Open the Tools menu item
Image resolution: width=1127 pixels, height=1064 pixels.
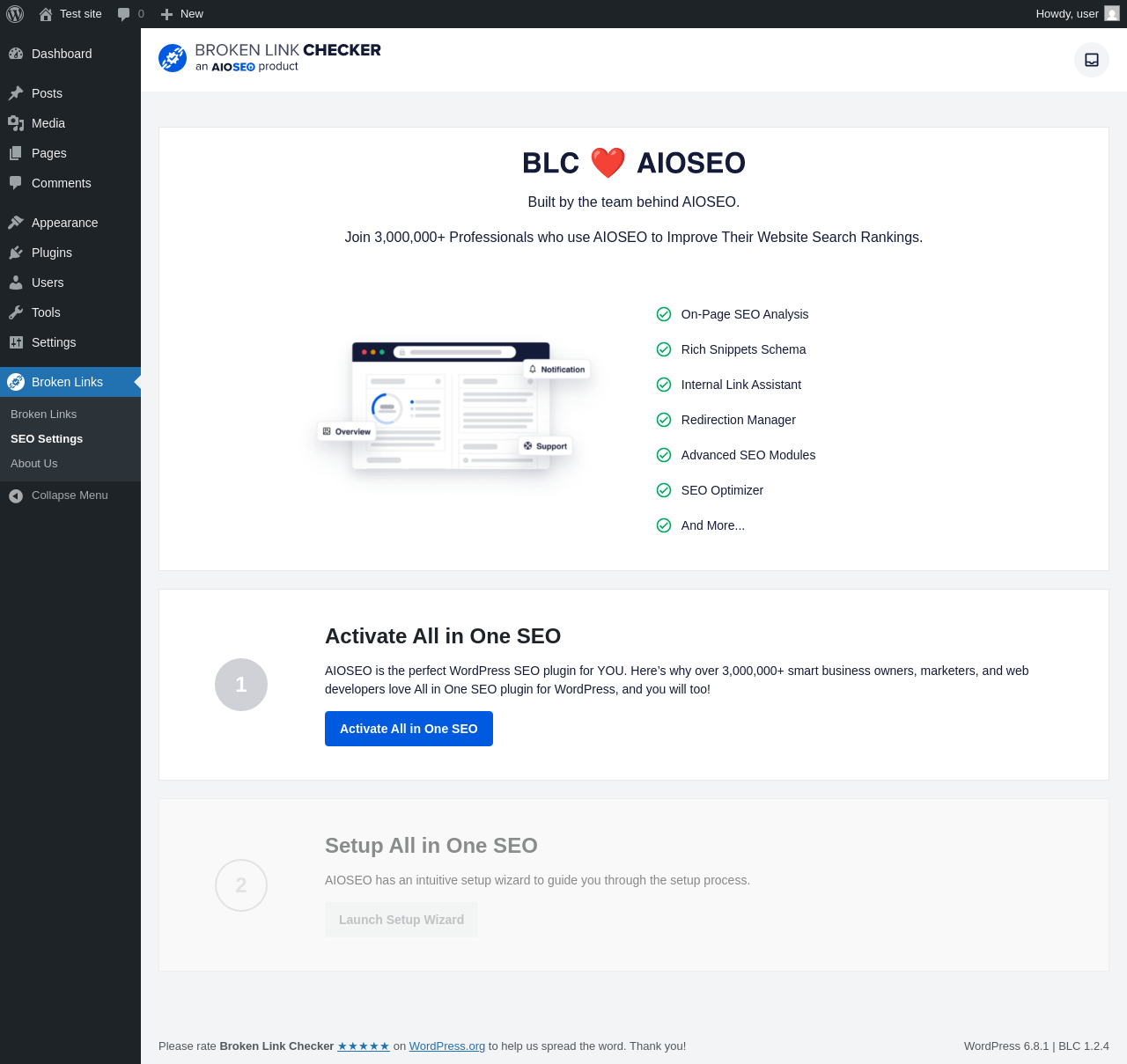tap(70, 312)
